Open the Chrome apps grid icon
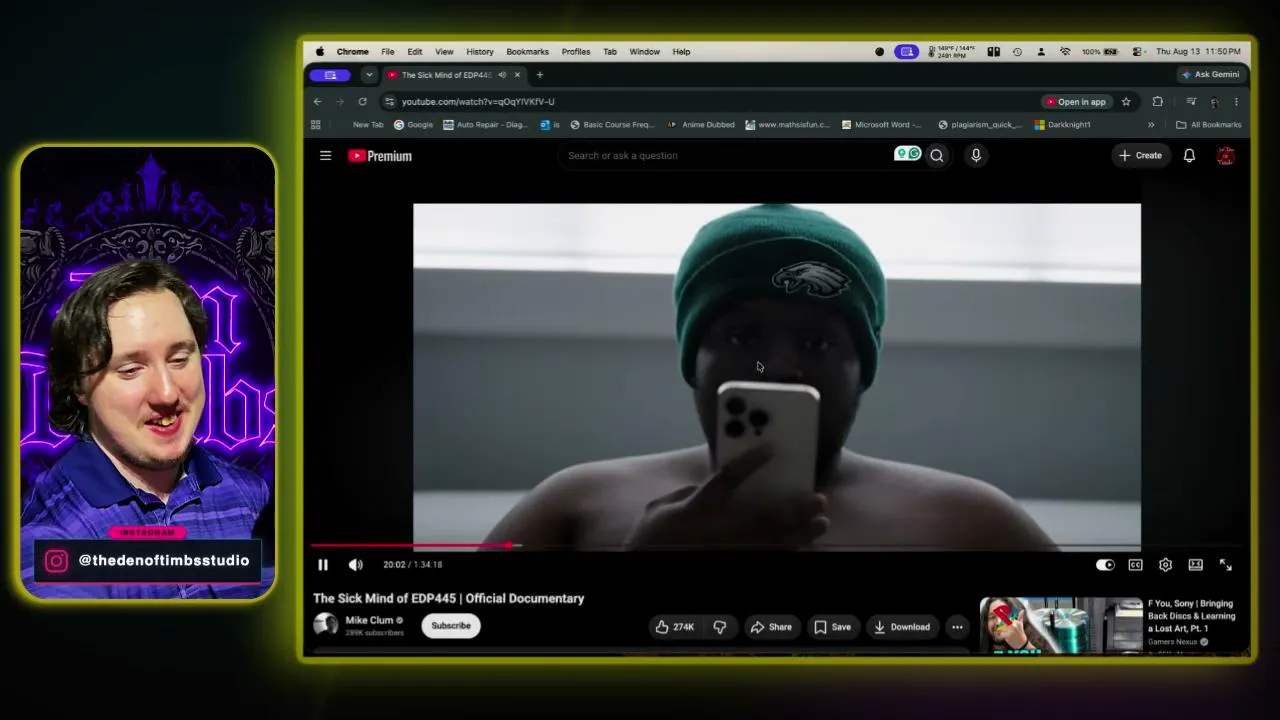The width and height of the screenshot is (1280, 720). (x=316, y=125)
